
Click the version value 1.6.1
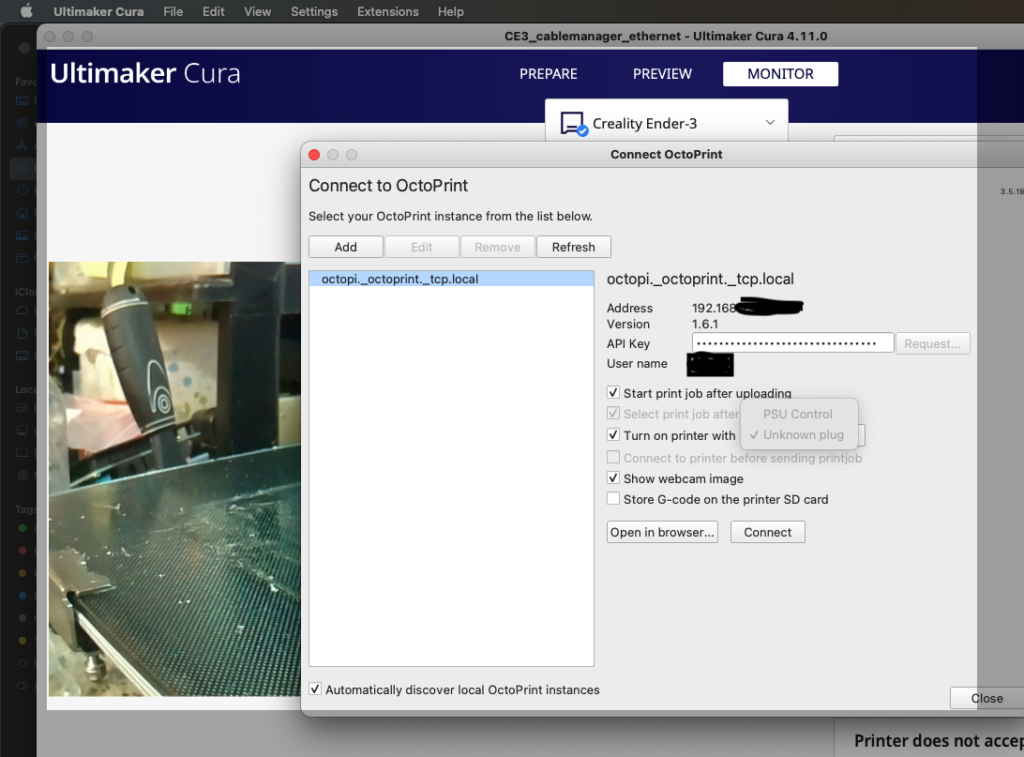[x=705, y=324]
